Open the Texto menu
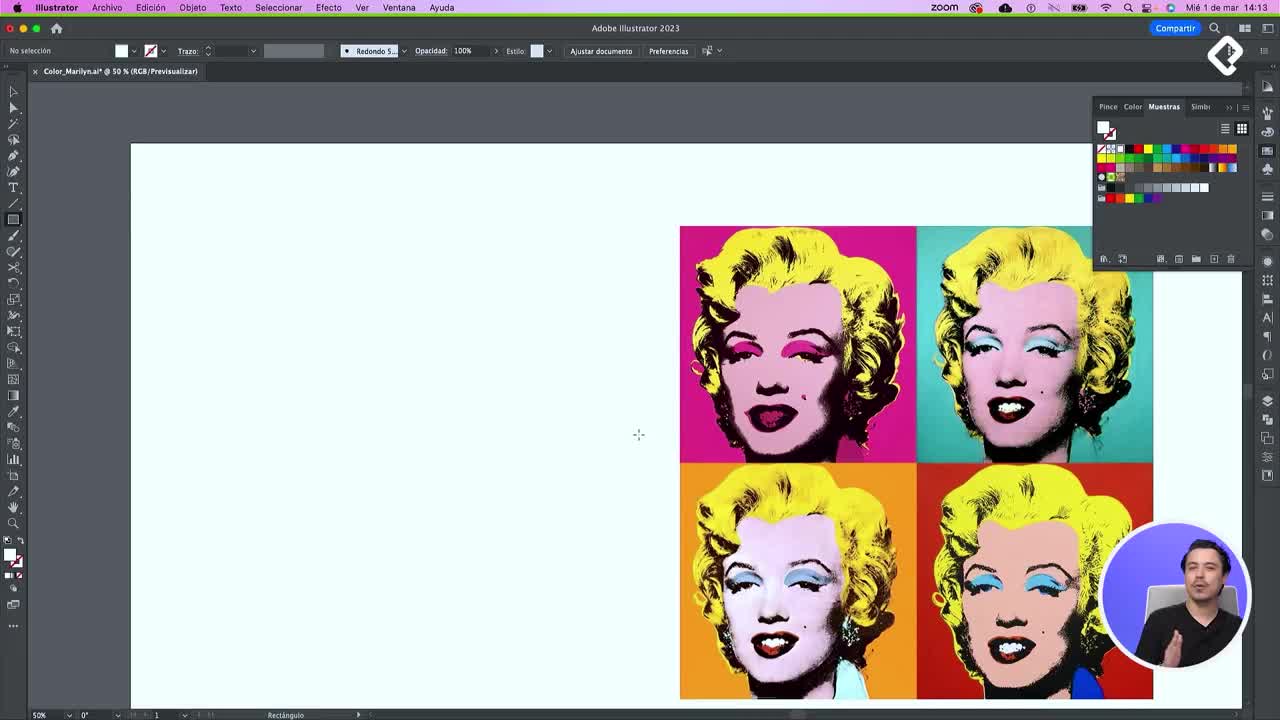The image size is (1280, 720). click(231, 8)
